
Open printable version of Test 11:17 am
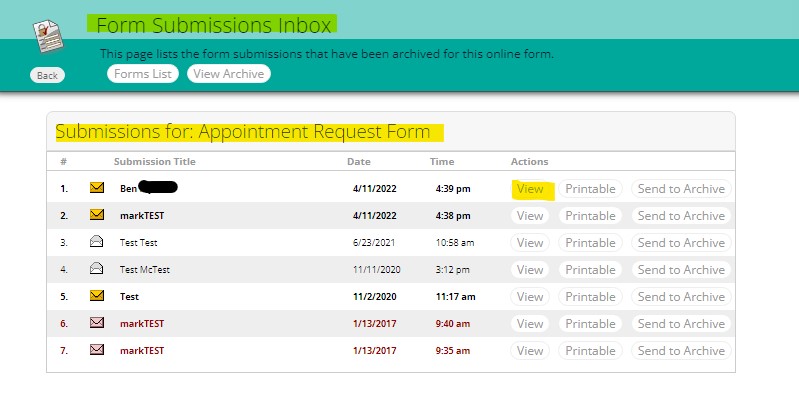click(x=590, y=297)
